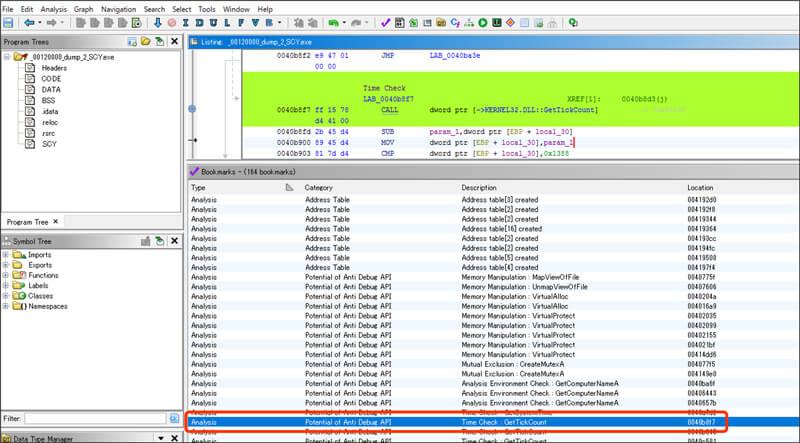Close the Program Trees panel
800x443 pixels.
tap(174, 41)
